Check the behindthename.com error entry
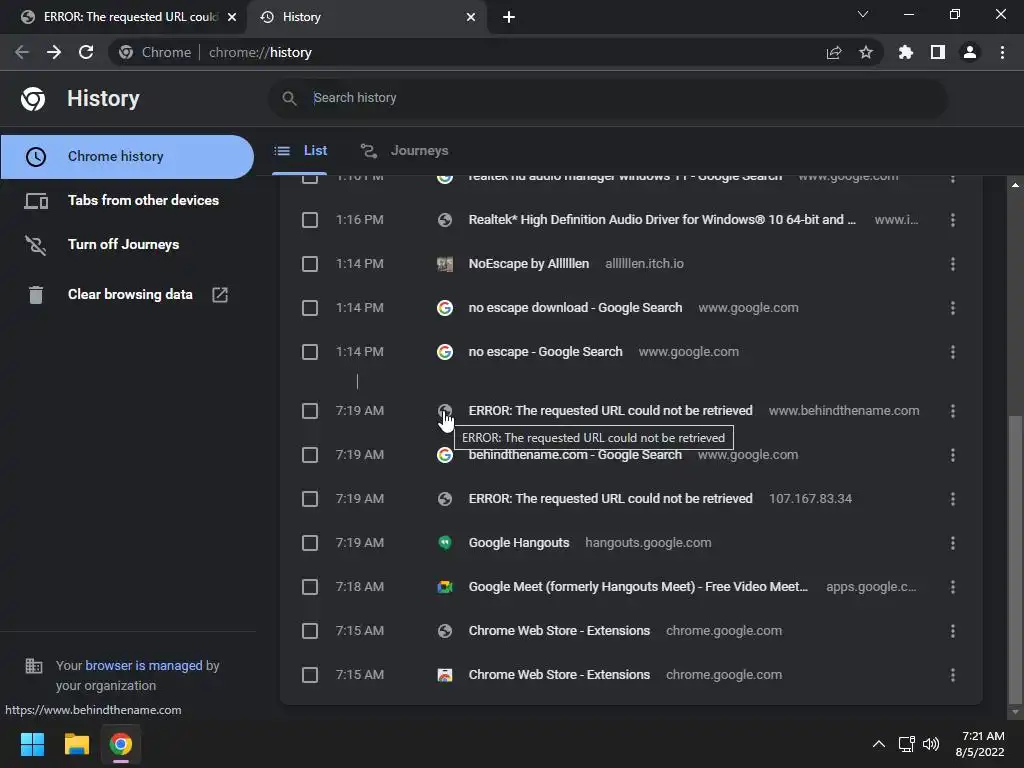Screen dimensions: 1024x768 310,411
